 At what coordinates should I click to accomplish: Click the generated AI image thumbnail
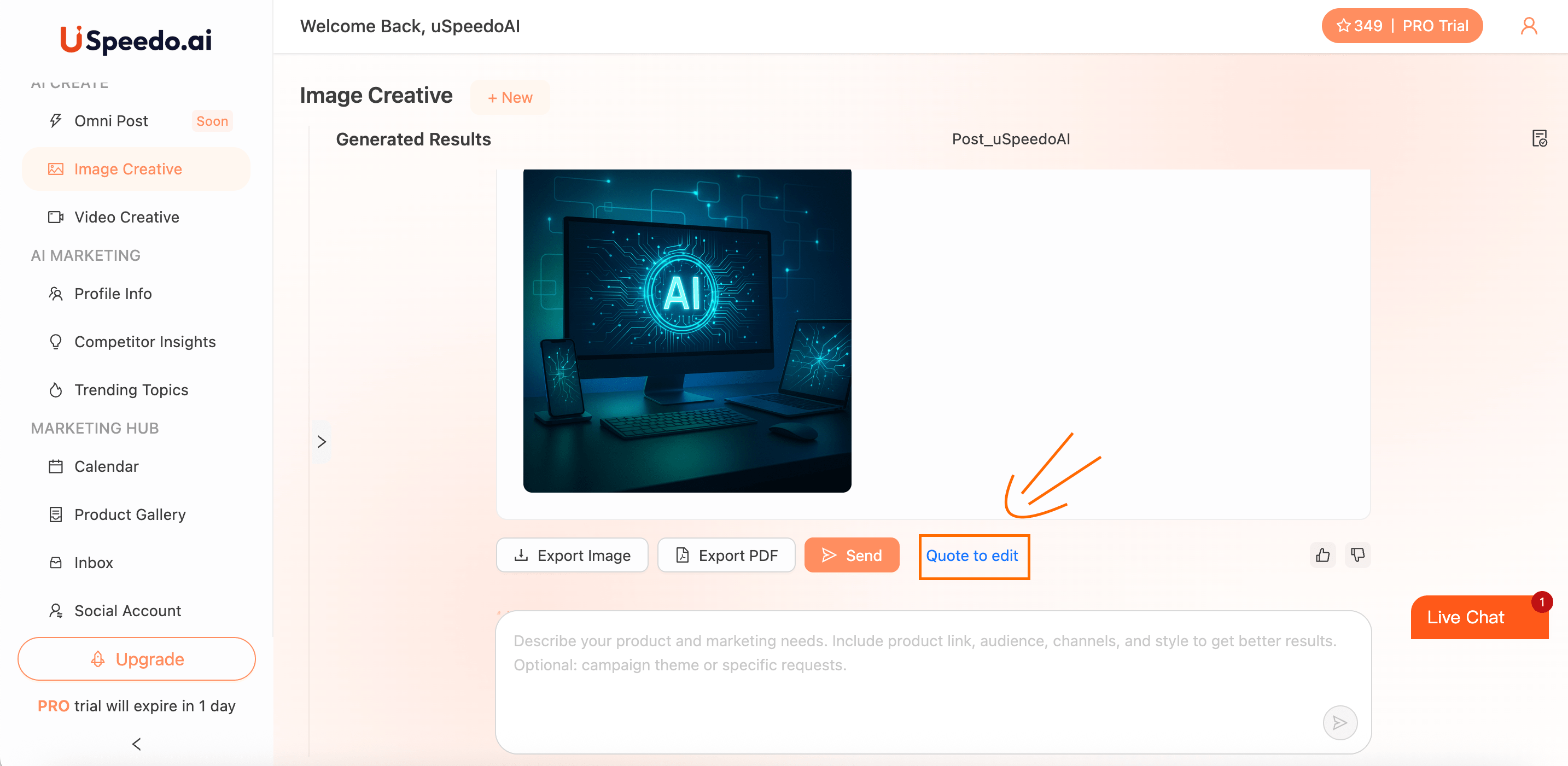point(687,331)
